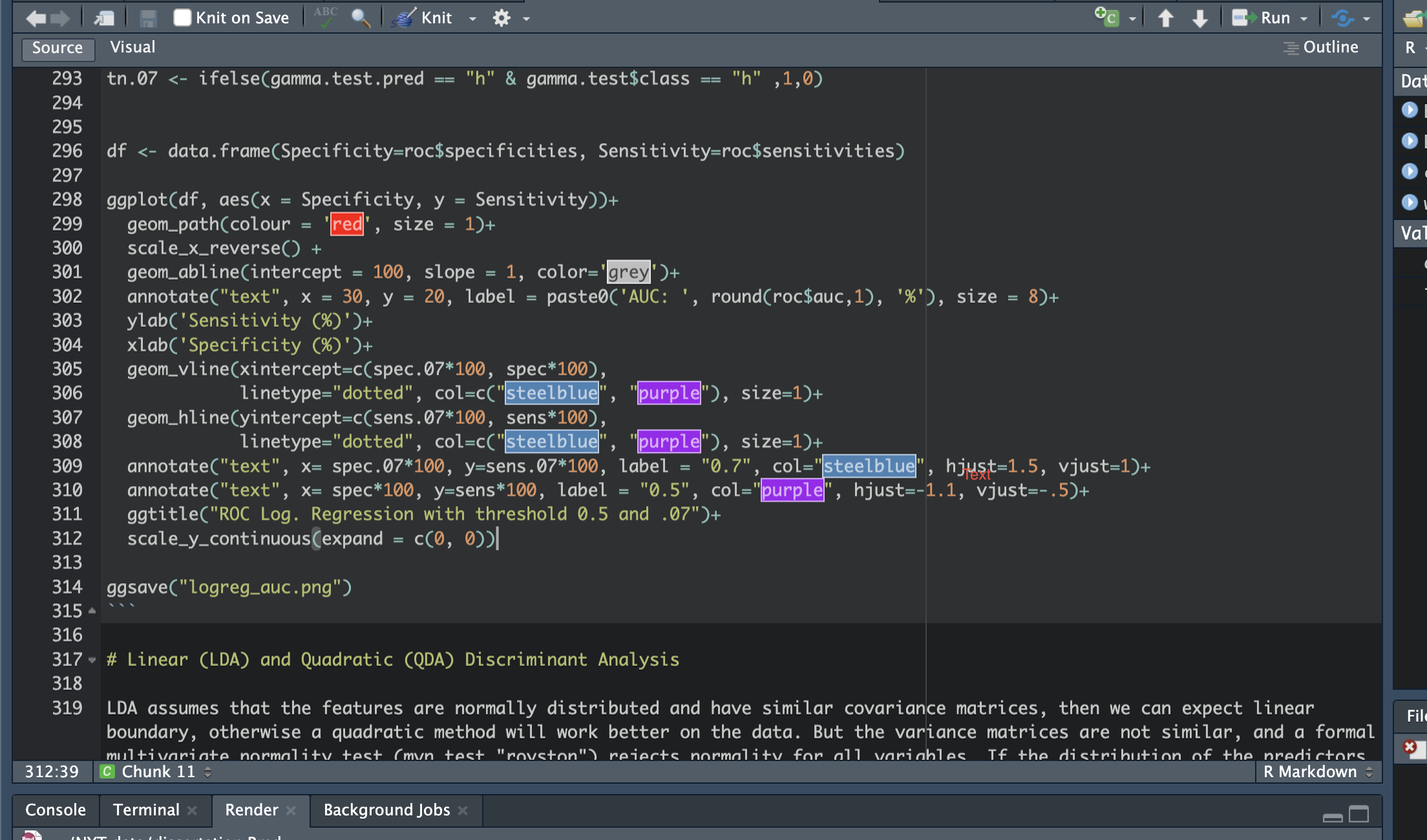
Task: Open the Terminal tab
Action: click(146, 810)
